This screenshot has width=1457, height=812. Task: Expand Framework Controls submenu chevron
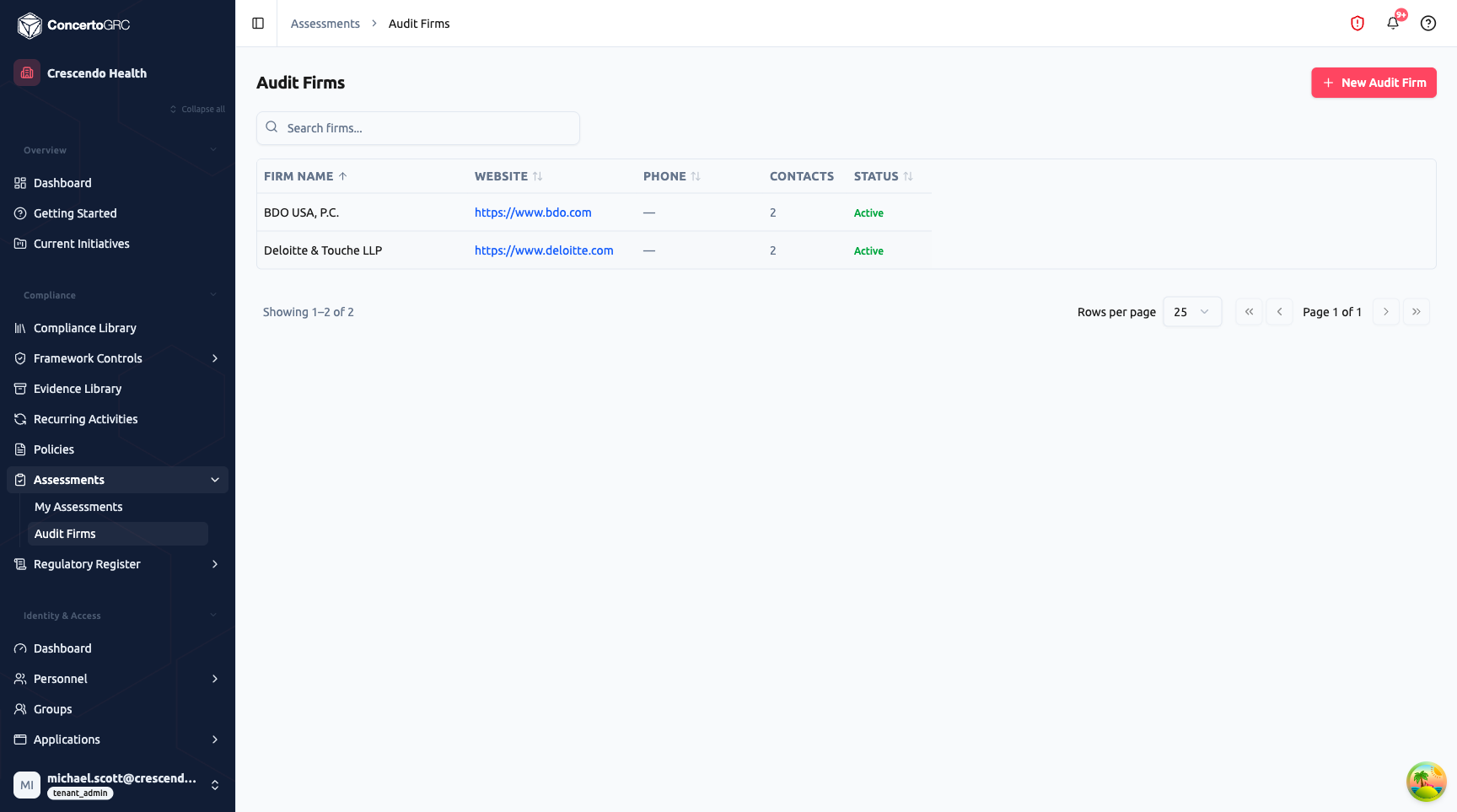[215, 358]
